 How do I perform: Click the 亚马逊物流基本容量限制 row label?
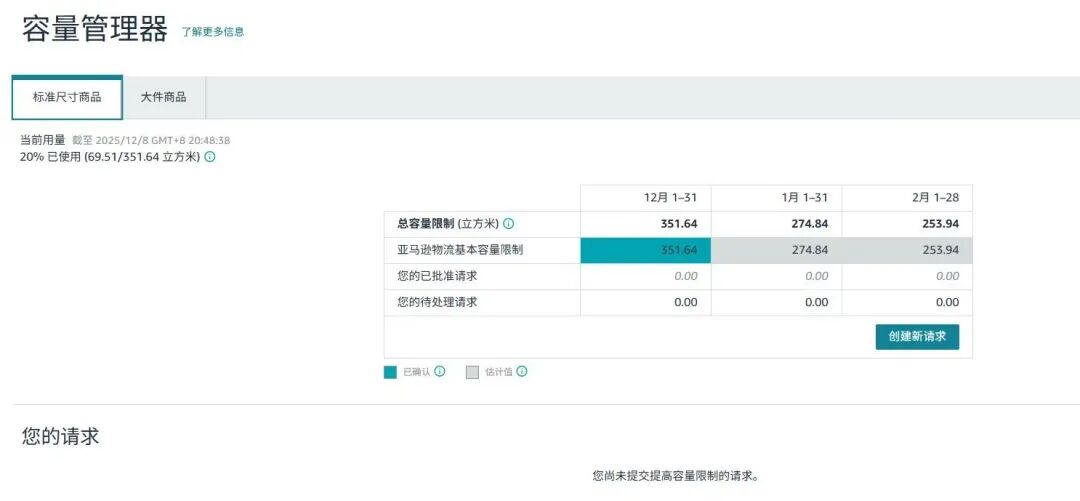[460, 250]
